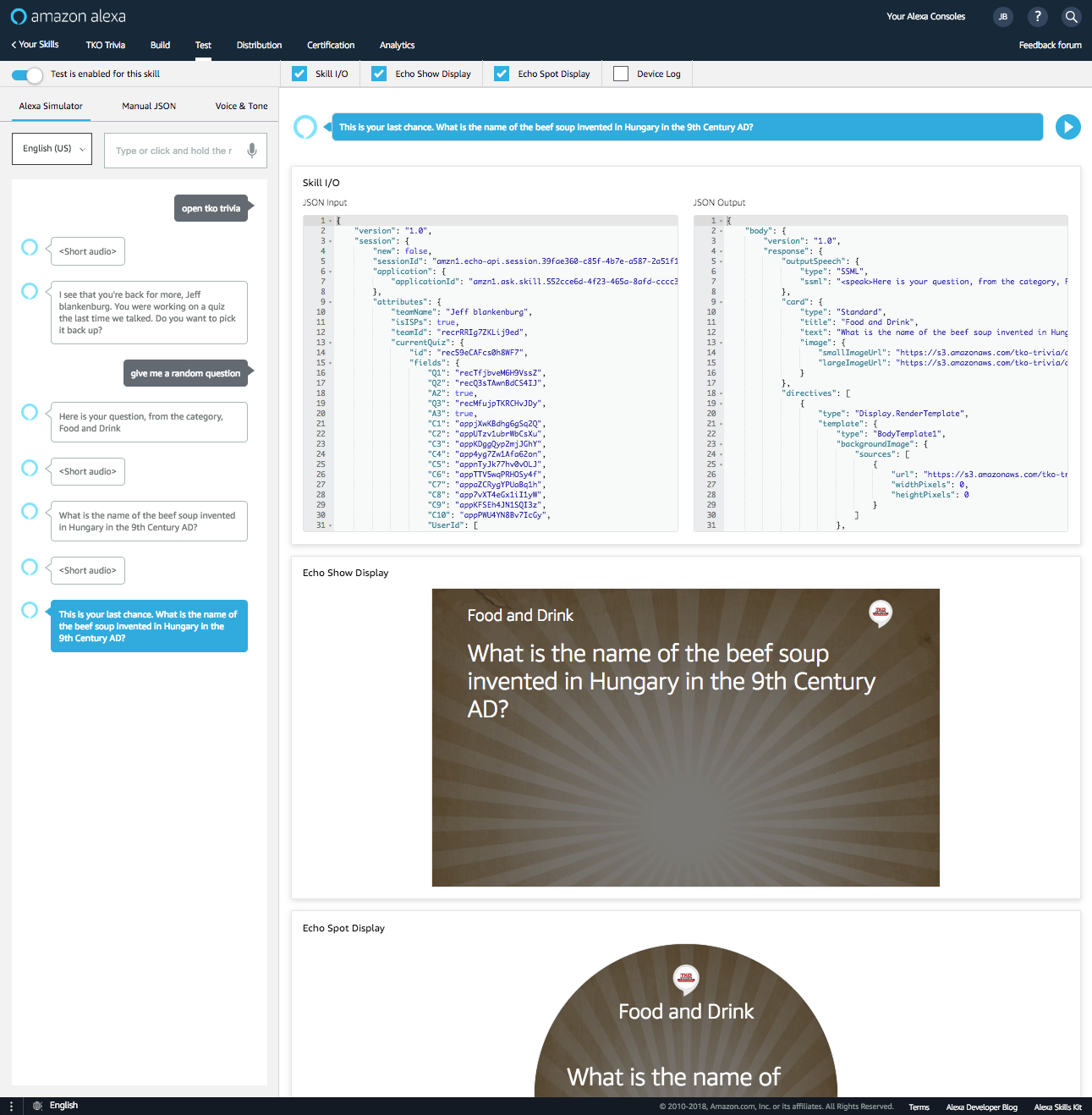Screen dimensions: 1092x1115
Task: Open the three-dot menu in the footer
Action: 11,1106
